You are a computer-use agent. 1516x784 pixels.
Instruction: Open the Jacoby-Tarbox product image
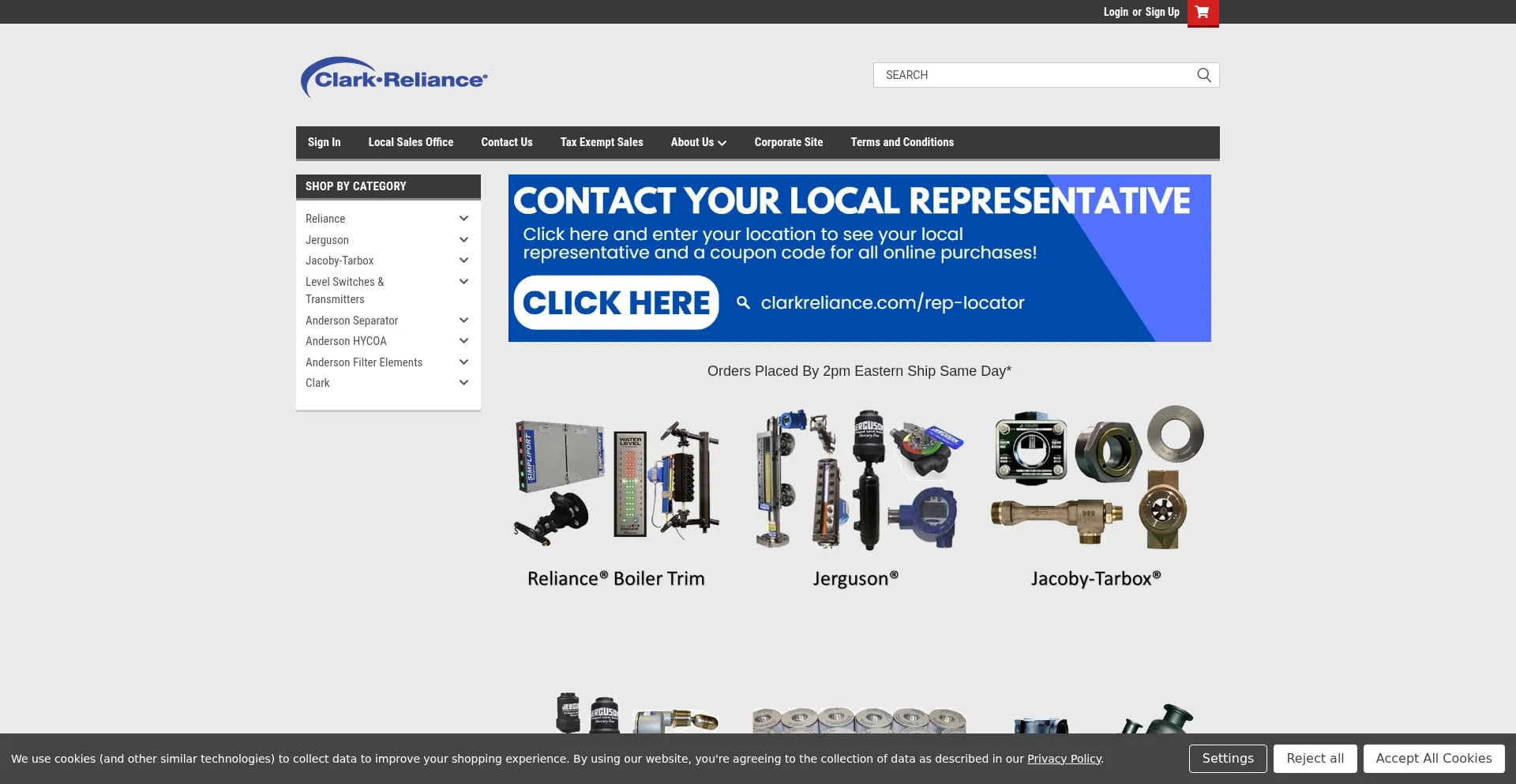click(1096, 479)
